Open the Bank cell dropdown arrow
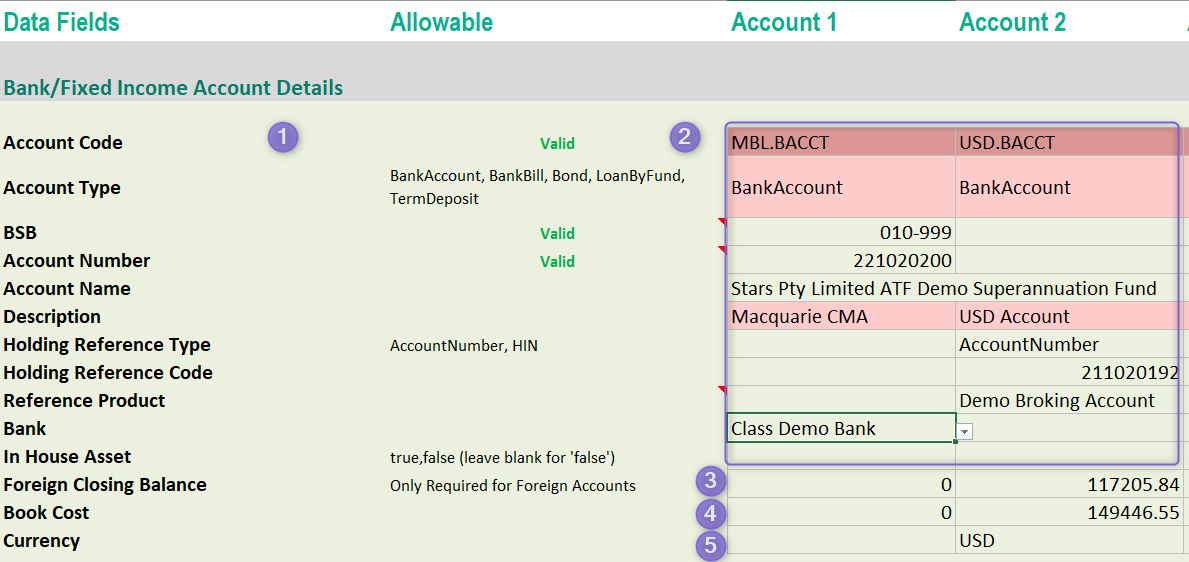This screenshot has height=562, width=1189. point(965,430)
